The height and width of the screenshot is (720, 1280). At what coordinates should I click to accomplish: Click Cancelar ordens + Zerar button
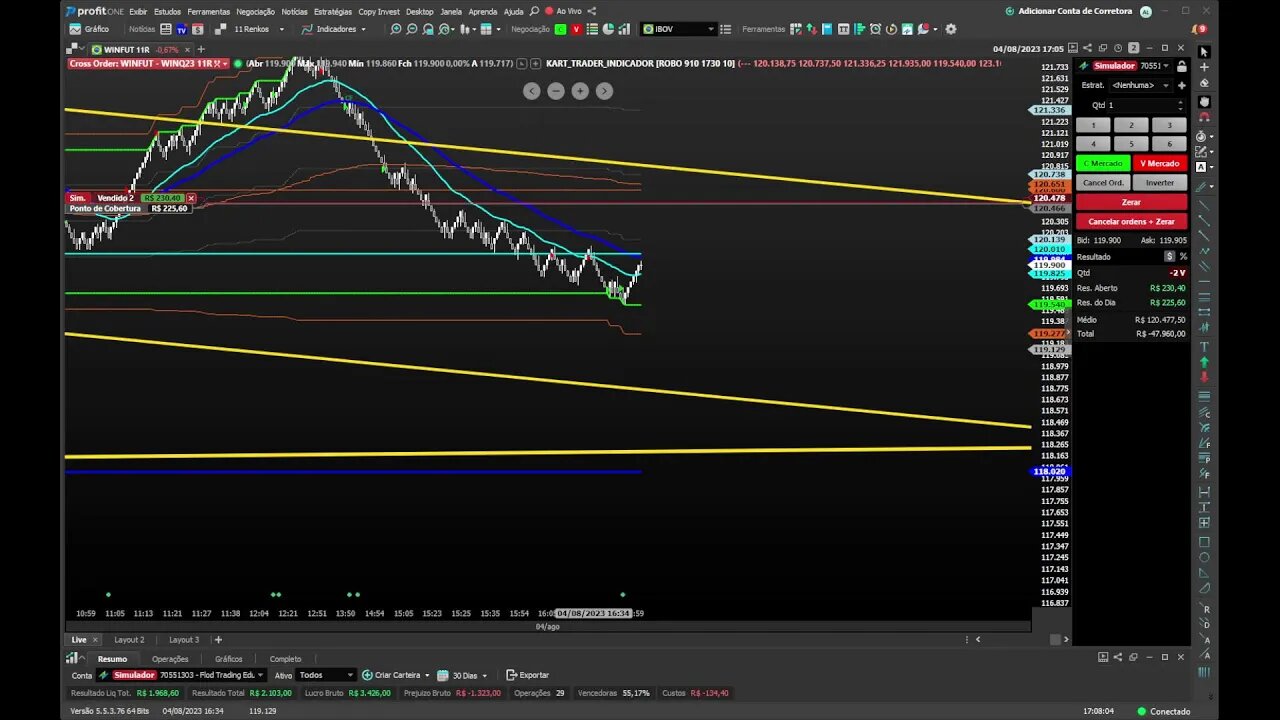point(1131,221)
